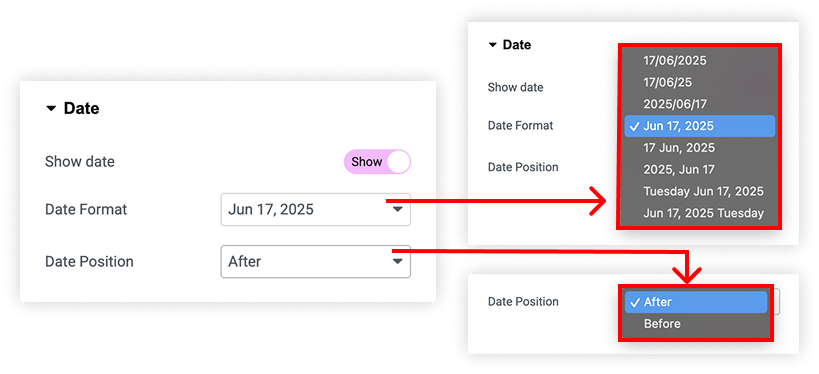Collapse the Date section triangle in left panel
The width and height of the screenshot is (819, 374).
(51, 109)
